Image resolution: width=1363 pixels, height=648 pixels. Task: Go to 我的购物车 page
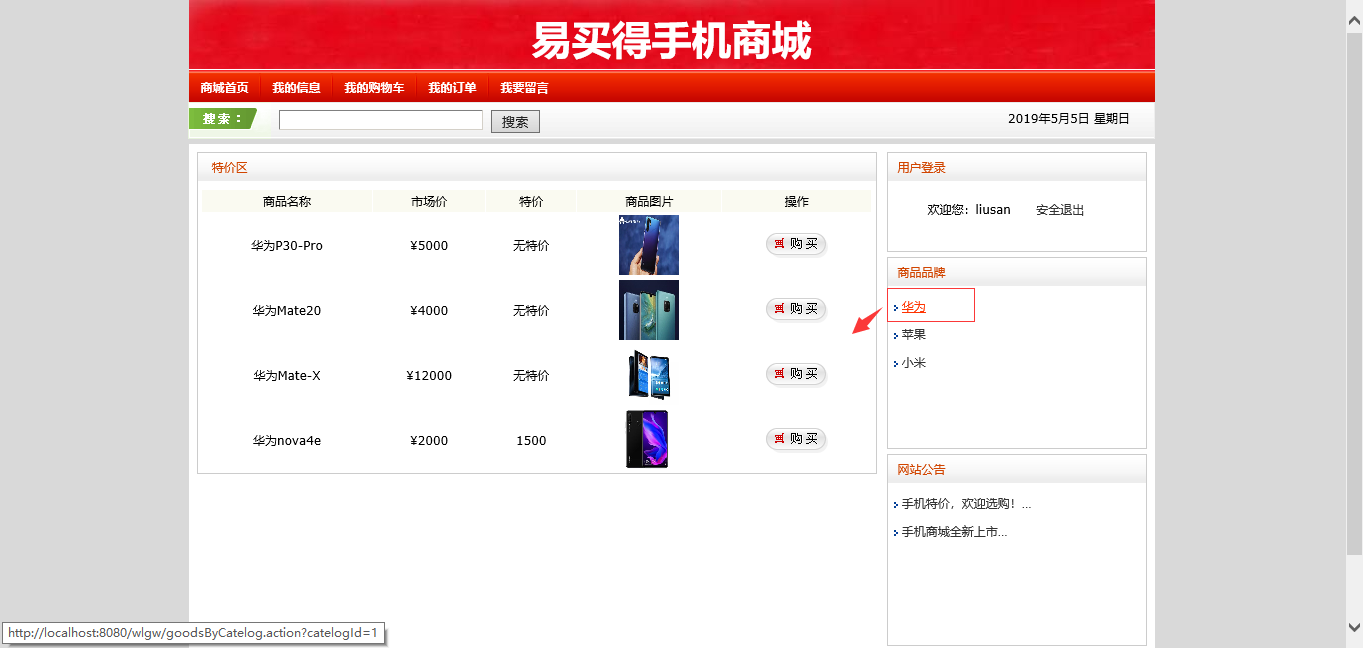pos(374,88)
